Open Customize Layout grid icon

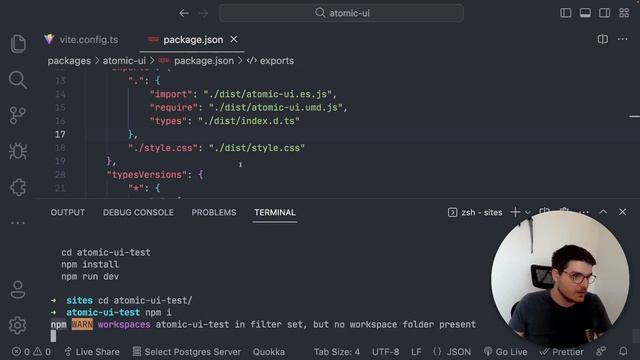tap(624, 13)
